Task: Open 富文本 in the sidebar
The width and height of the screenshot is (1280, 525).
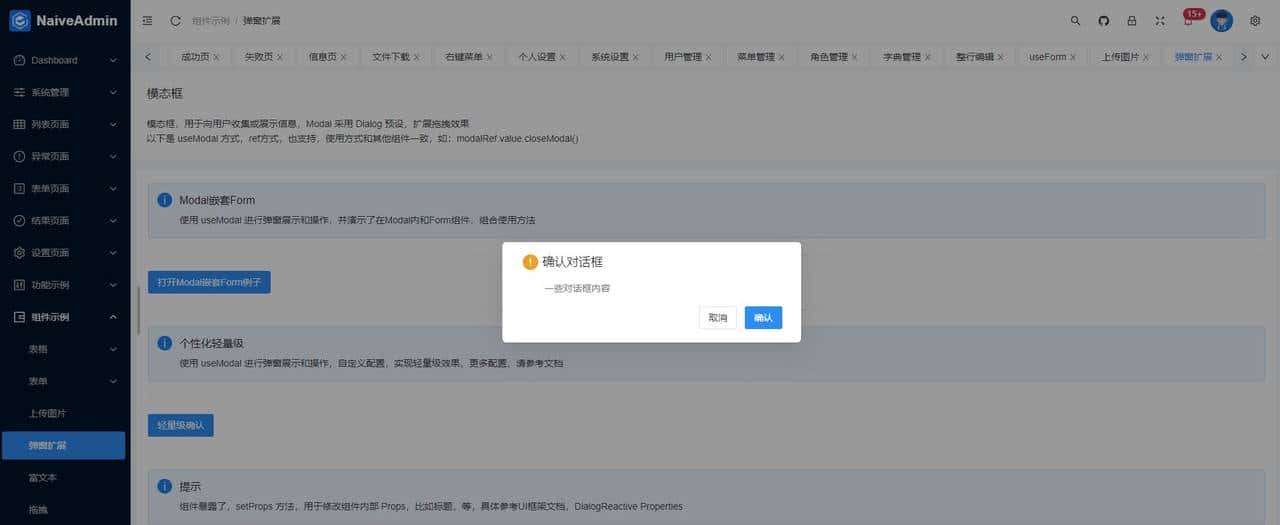Action: click(65, 477)
